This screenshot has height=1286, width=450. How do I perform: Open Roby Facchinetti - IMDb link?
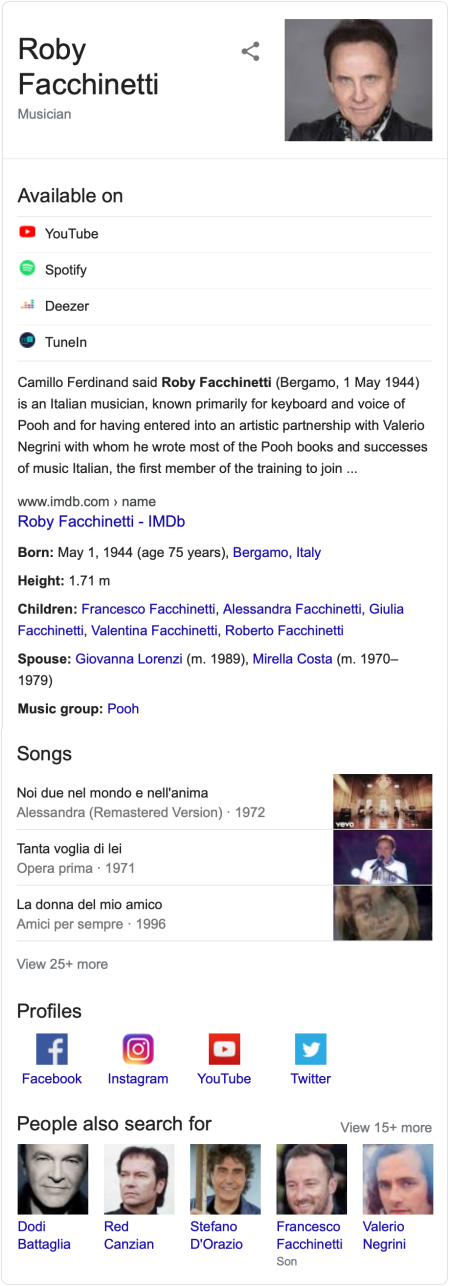point(101,521)
